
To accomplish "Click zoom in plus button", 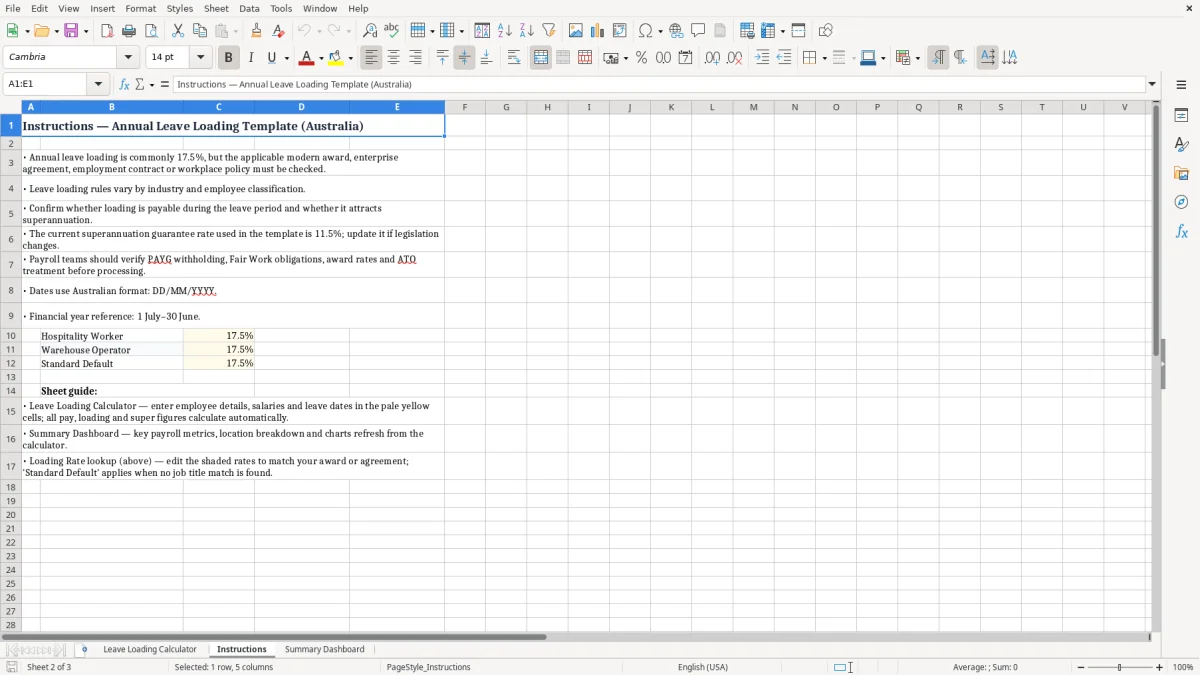I will tap(1160, 667).
